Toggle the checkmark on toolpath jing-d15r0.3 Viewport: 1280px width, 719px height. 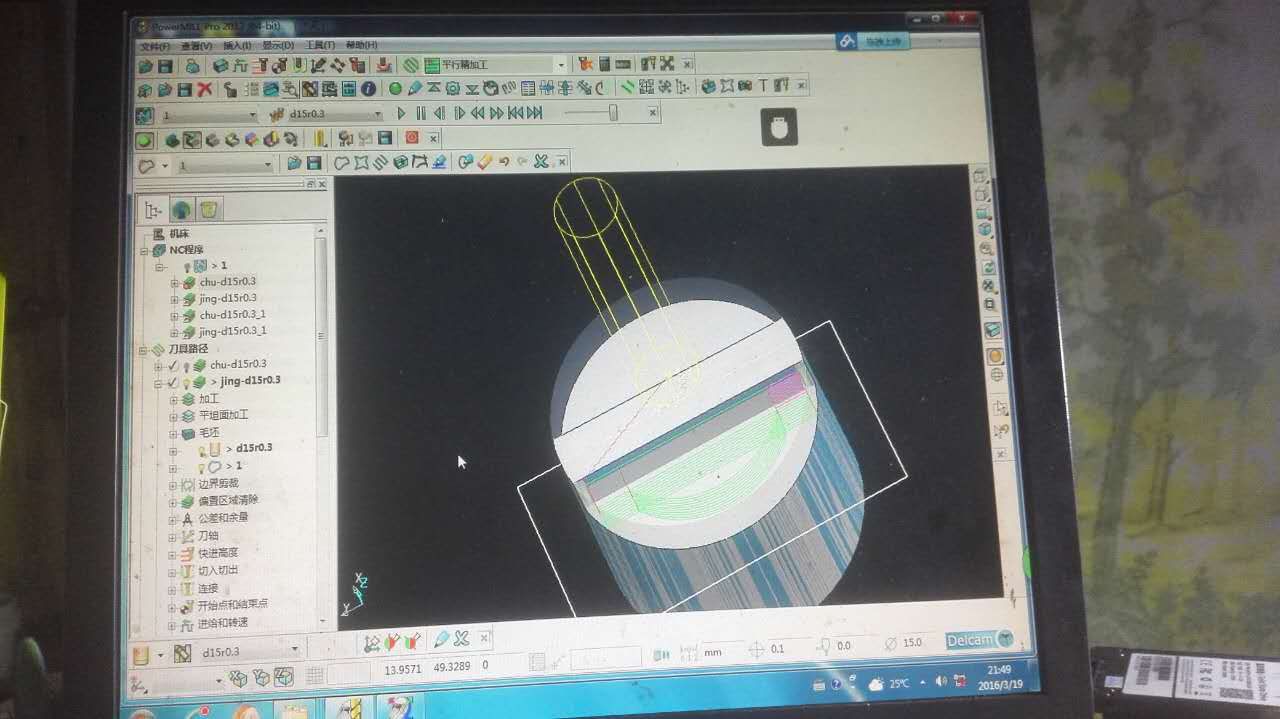click(x=172, y=382)
